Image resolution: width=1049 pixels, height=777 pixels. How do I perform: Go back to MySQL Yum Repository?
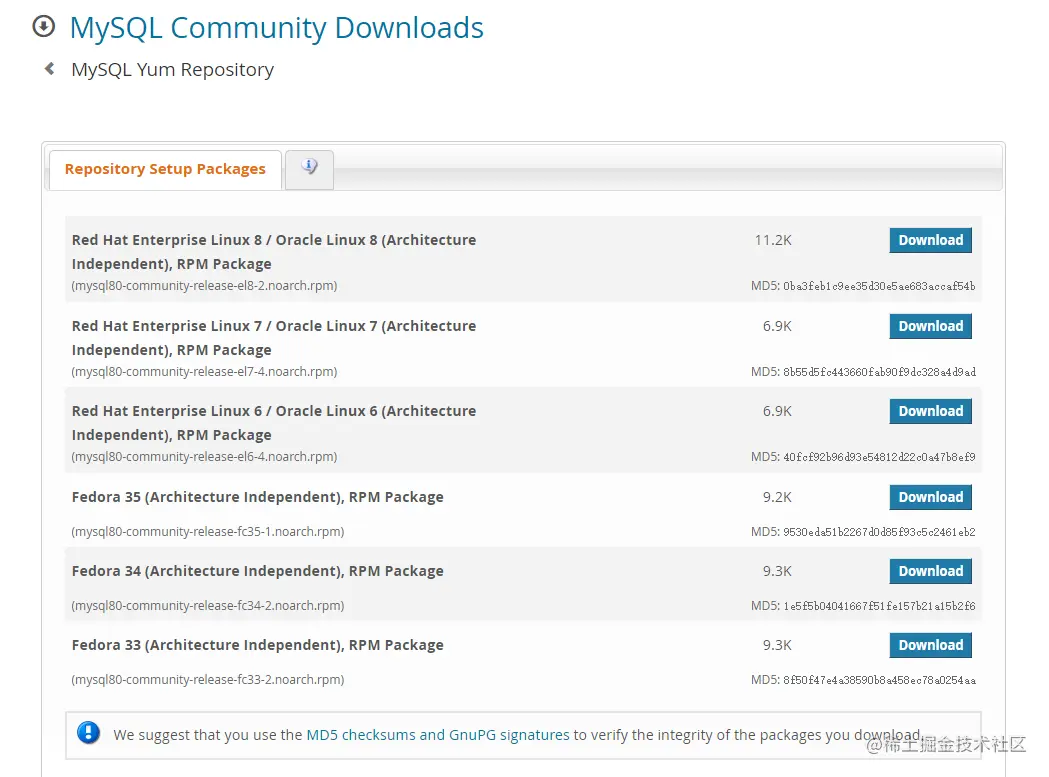(x=173, y=70)
